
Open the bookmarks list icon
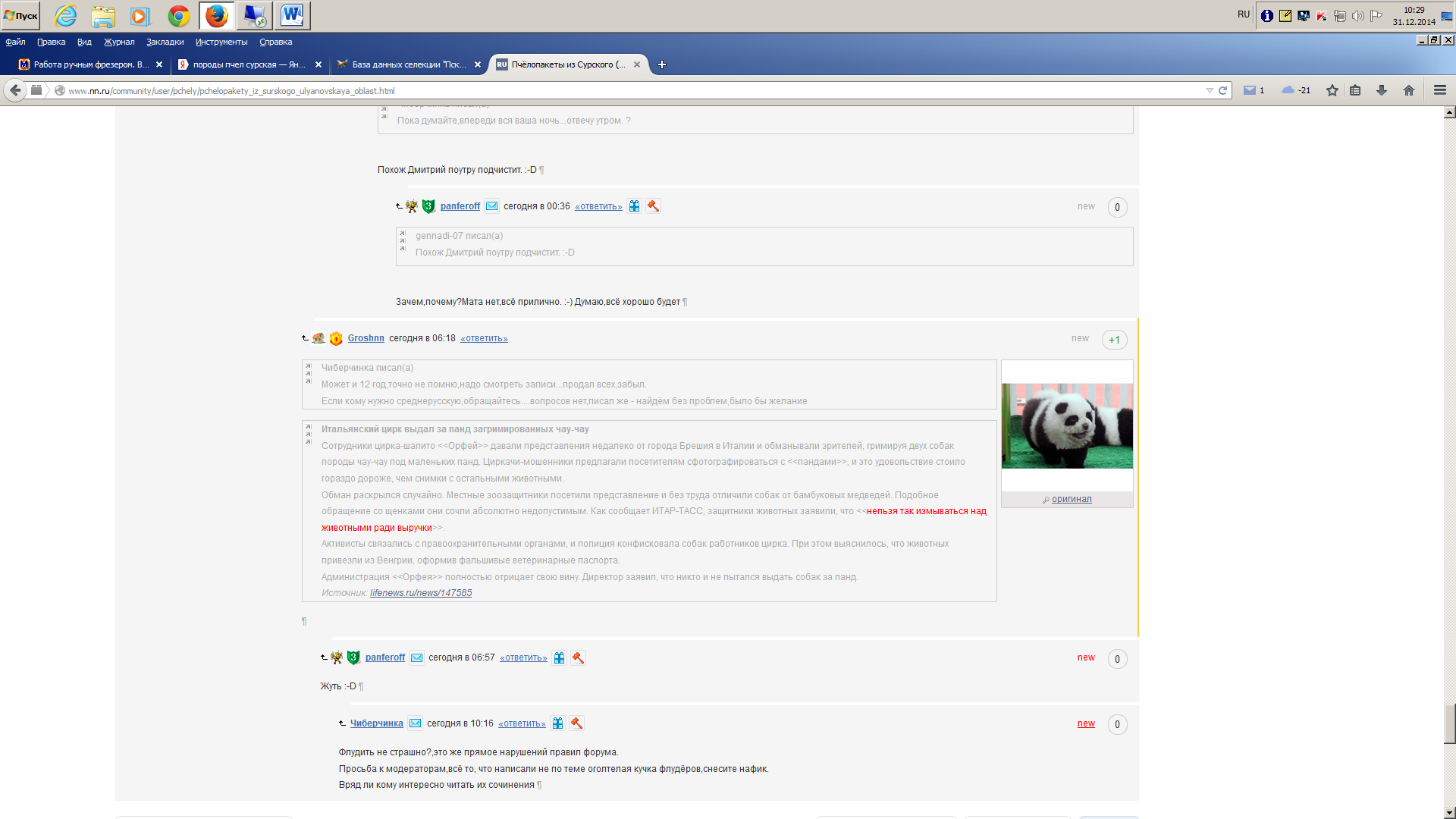coord(1355,90)
